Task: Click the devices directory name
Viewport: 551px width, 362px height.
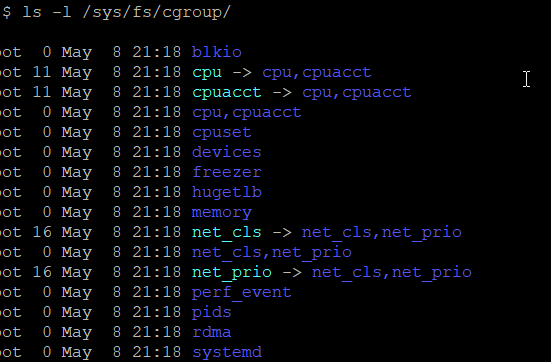Action: click(x=227, y=152)
